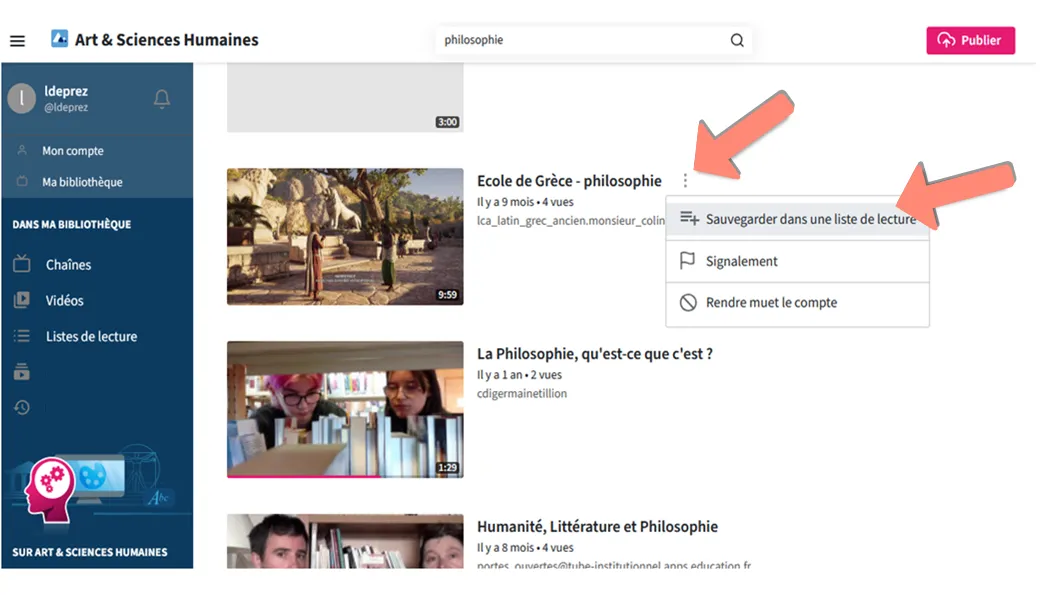
Task: Open the Humanité, Littérature video thumbnail
Action: tap(345, 541)
